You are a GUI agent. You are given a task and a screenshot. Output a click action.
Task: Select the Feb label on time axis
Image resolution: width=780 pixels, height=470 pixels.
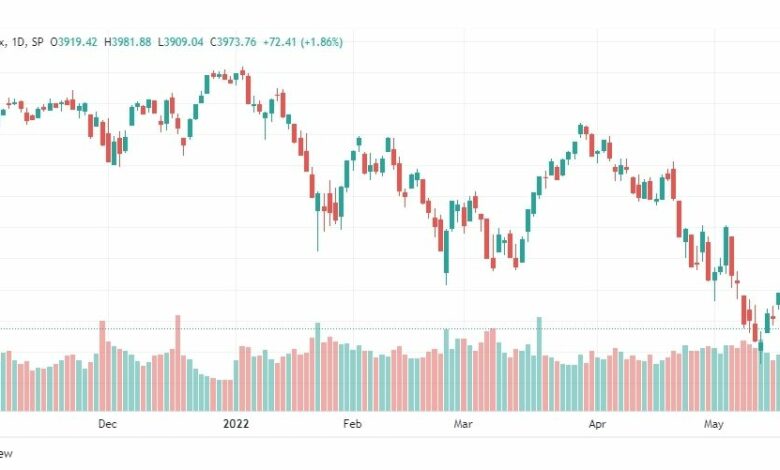(x=352, y=424)
